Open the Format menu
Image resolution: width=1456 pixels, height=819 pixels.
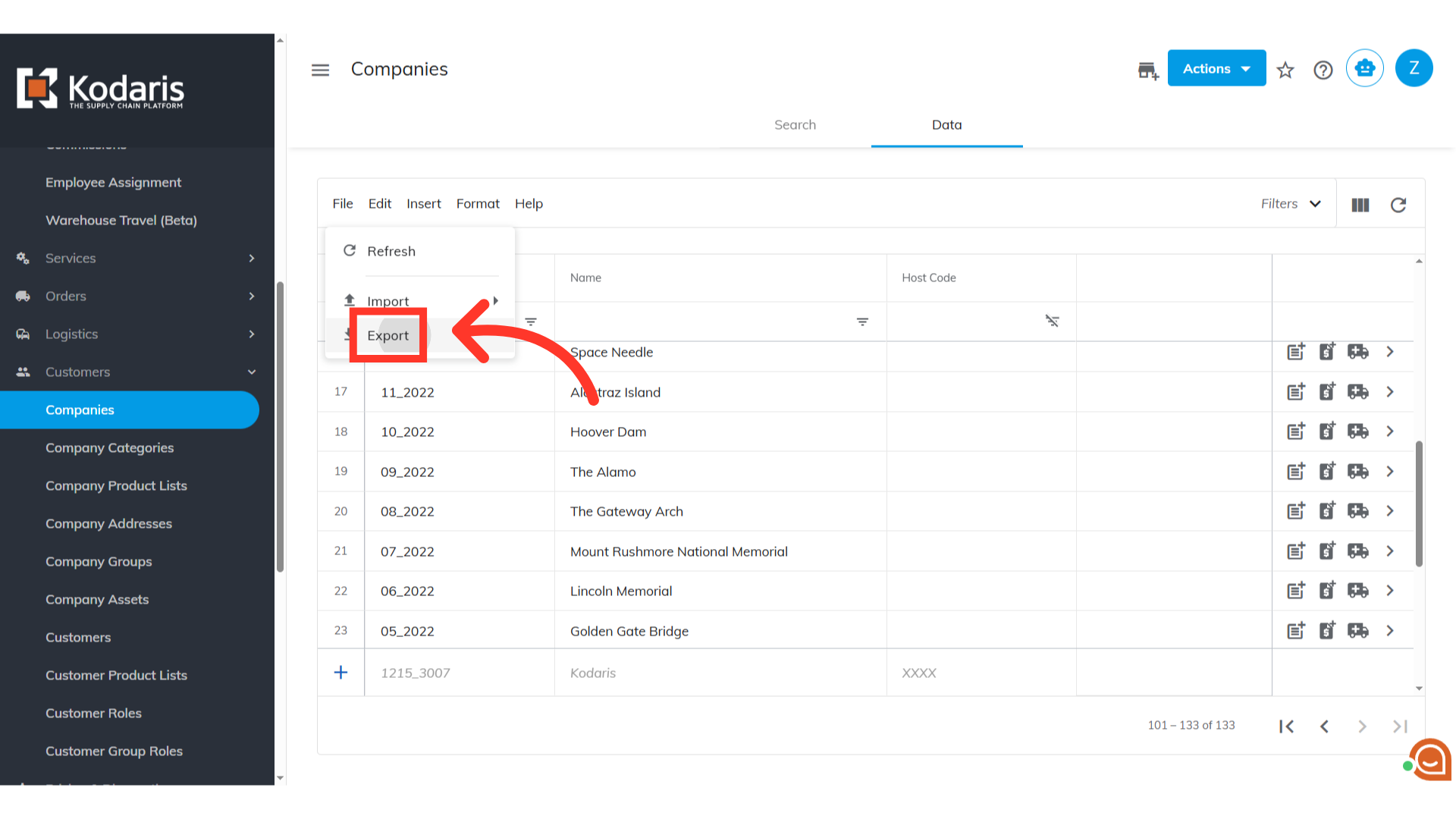pos(478,204)
